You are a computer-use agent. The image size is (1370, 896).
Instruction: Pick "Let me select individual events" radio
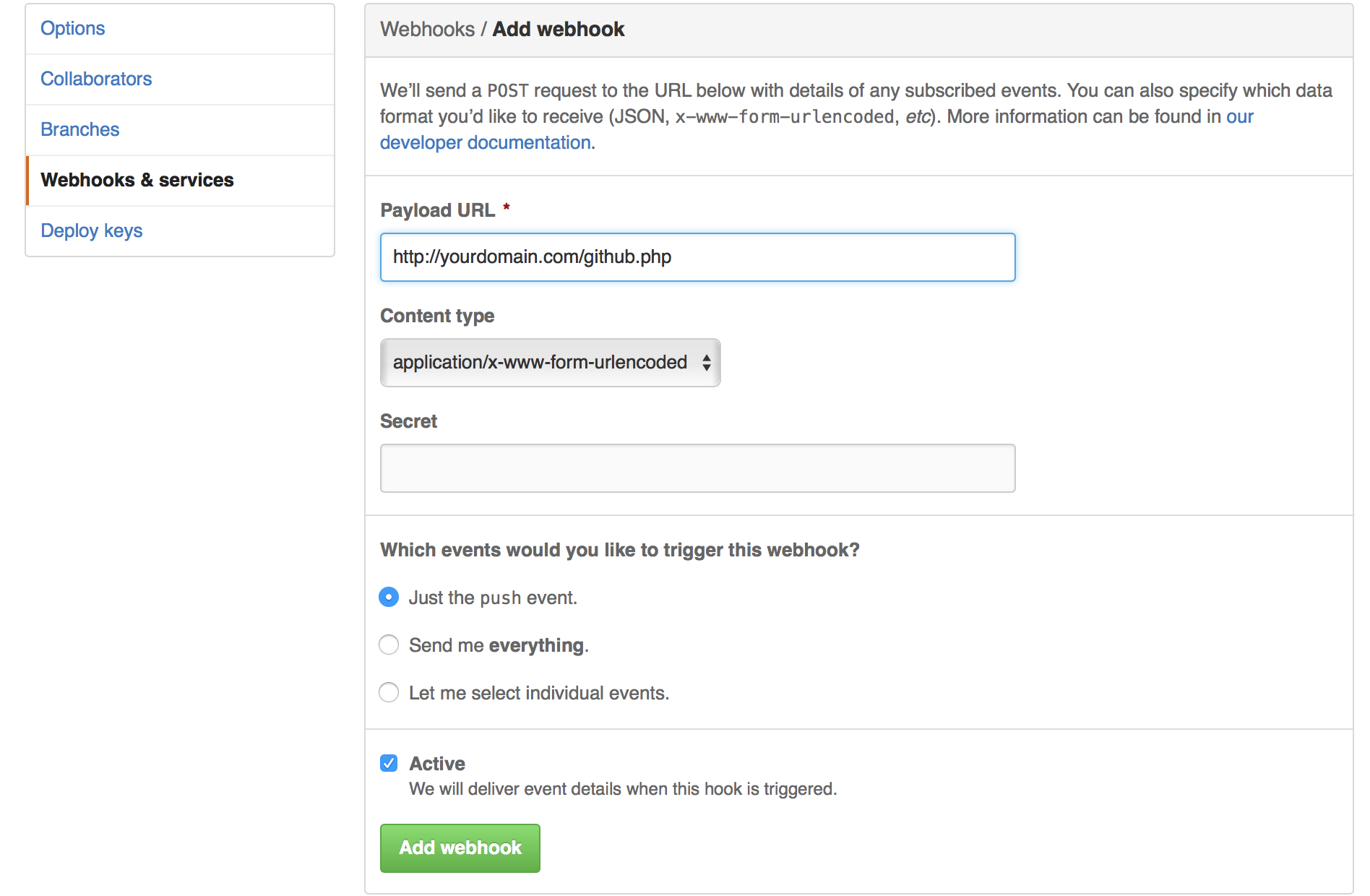[x=389, y=692]
